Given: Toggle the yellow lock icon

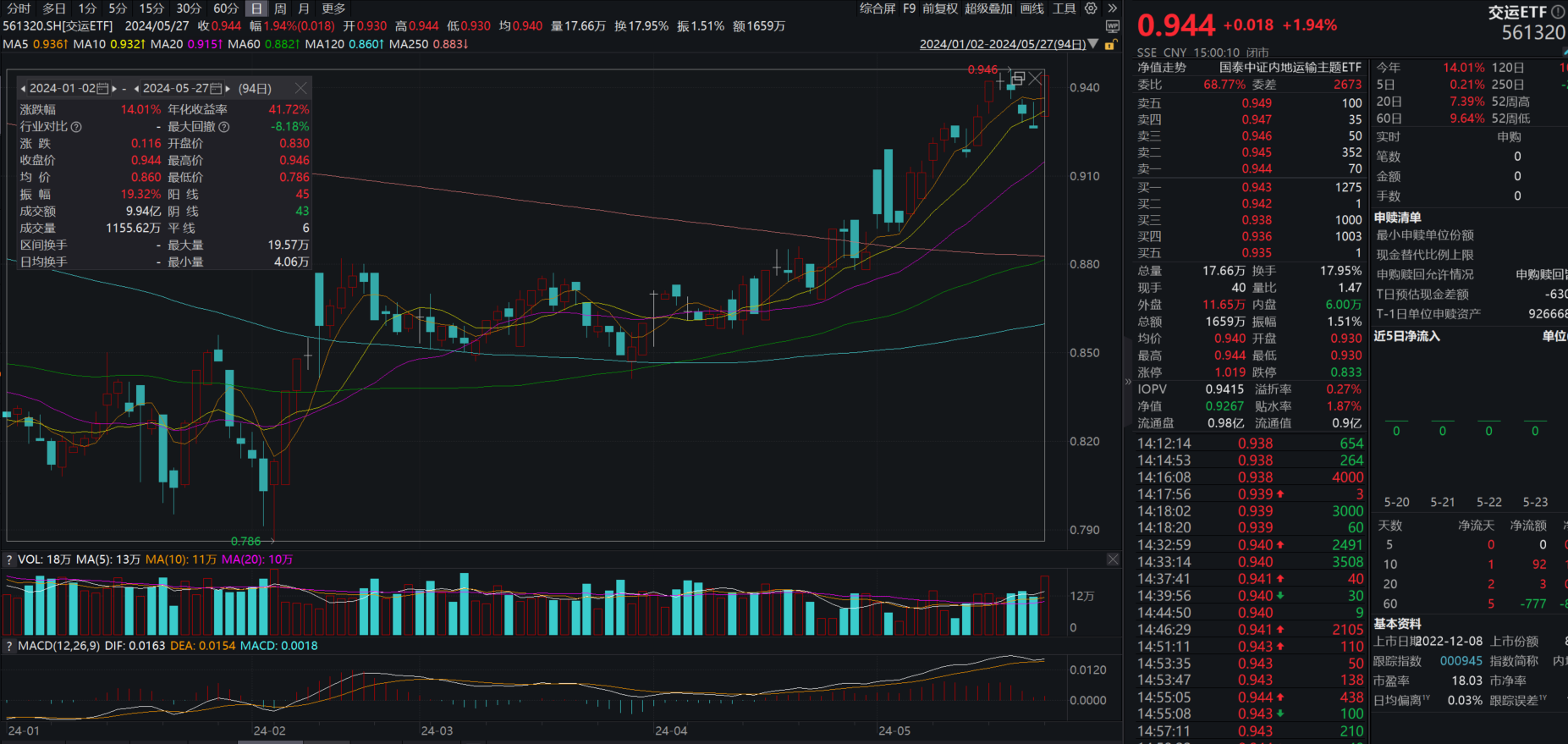Looking at the screenshot, I should point(1110,44).
